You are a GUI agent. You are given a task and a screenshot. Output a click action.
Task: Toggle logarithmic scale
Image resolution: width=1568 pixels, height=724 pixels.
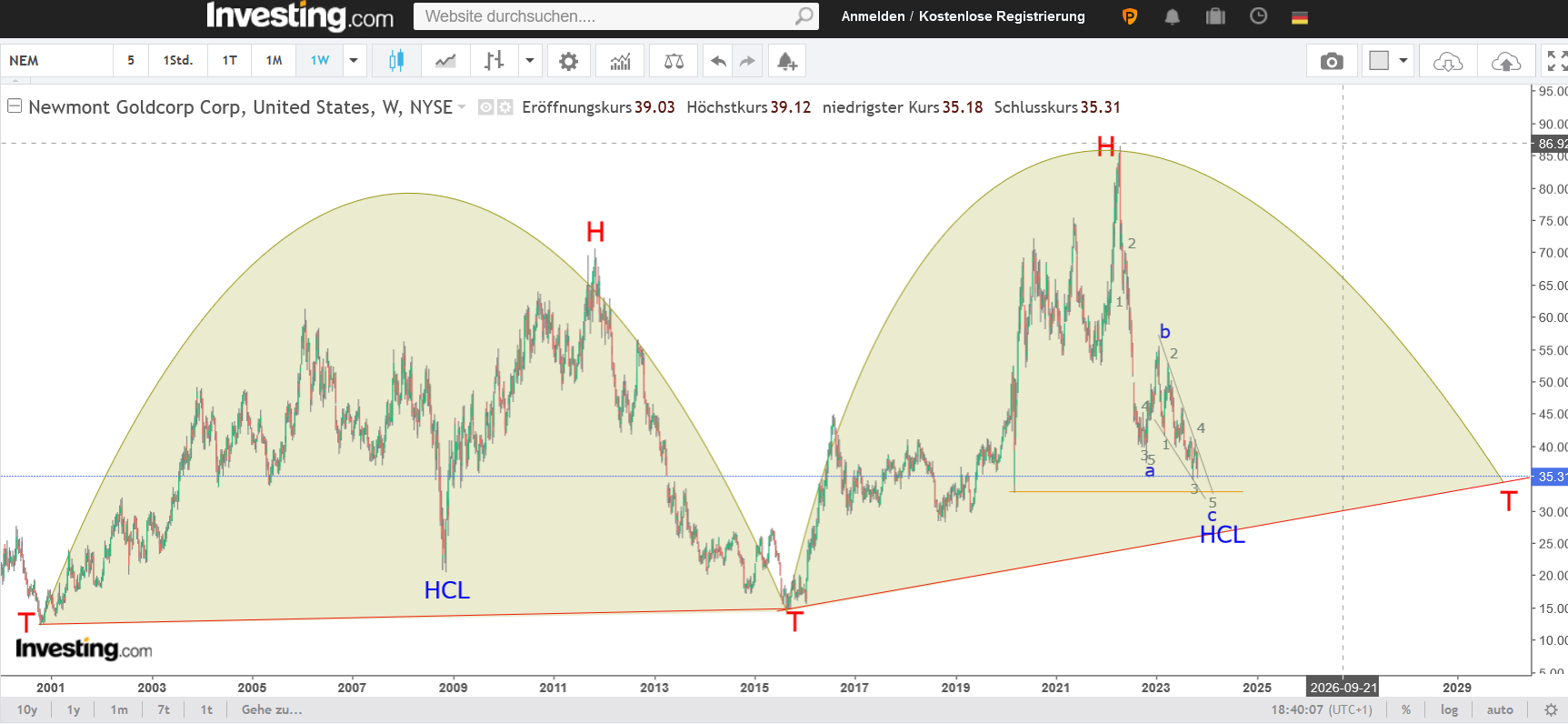pyautogui.click(x=1449, y=709)
